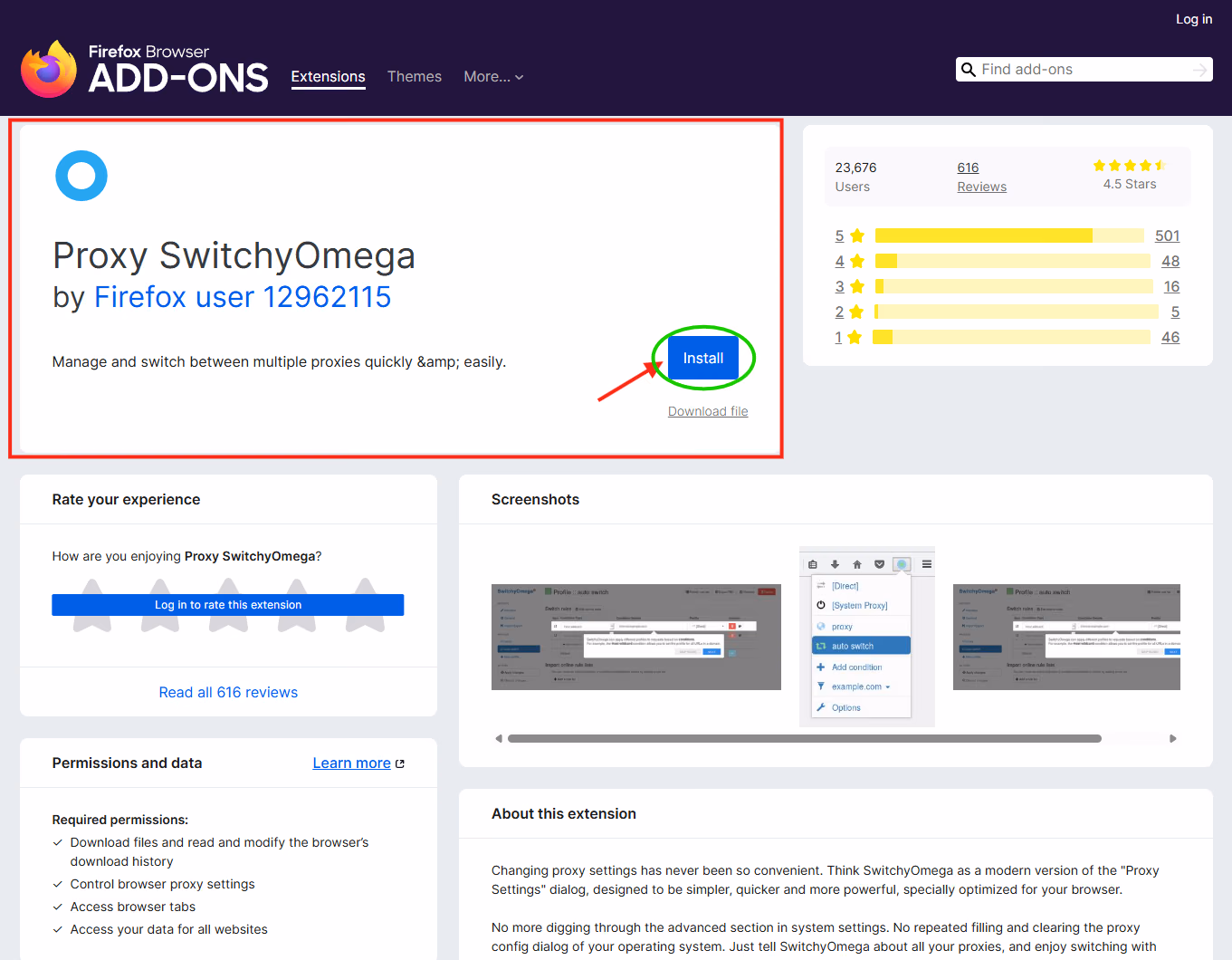Click the search magnifier icon
The image size is (1232, 960).
pyautogui.click(x=969, y=70)
